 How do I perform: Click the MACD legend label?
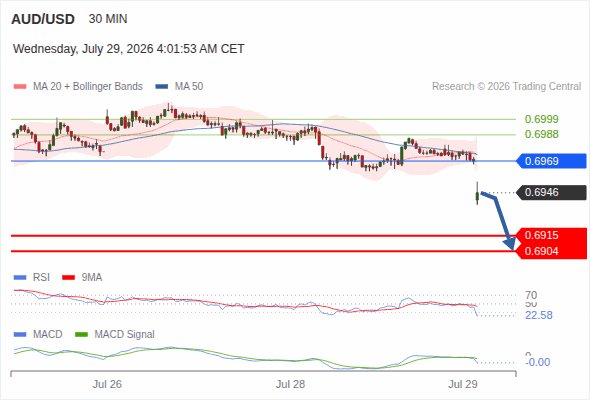coord(48,335)
